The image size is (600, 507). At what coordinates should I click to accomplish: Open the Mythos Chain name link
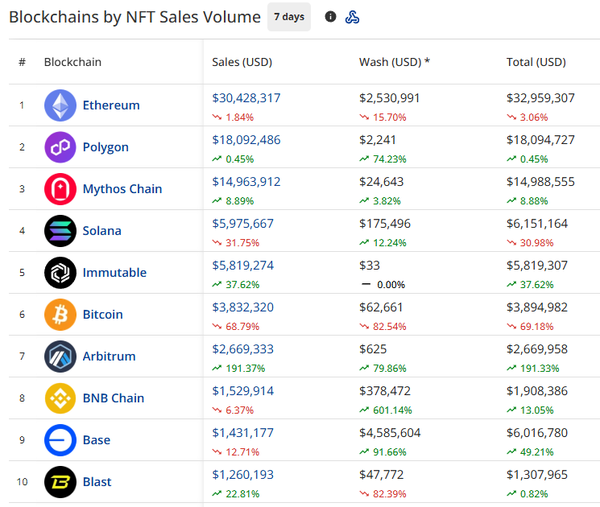[123, 189]
